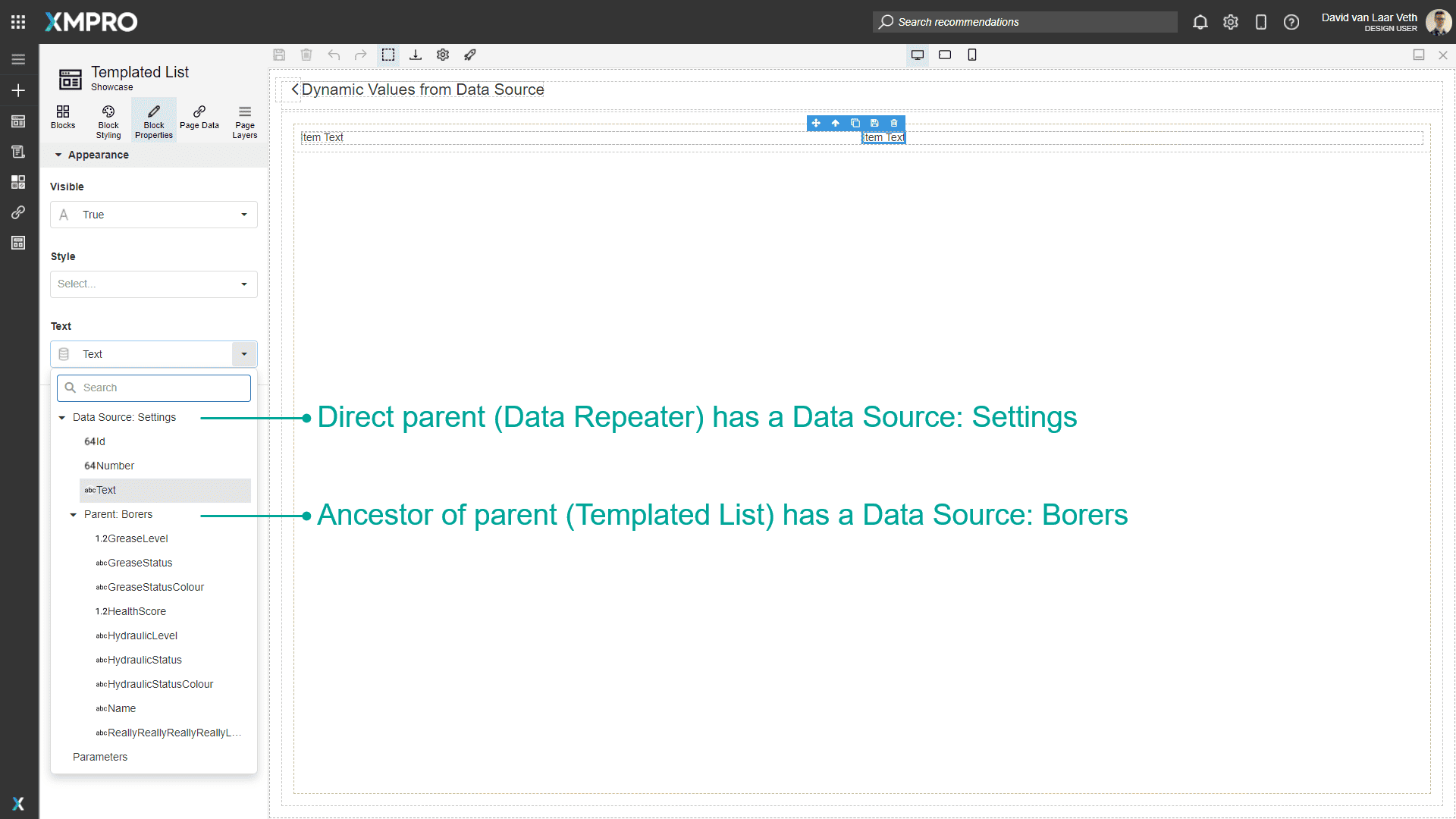Click the back chevron beside page title
The width and height of the screenshot is (1456, 819).
pyautogui.click(x=295, y=89)
